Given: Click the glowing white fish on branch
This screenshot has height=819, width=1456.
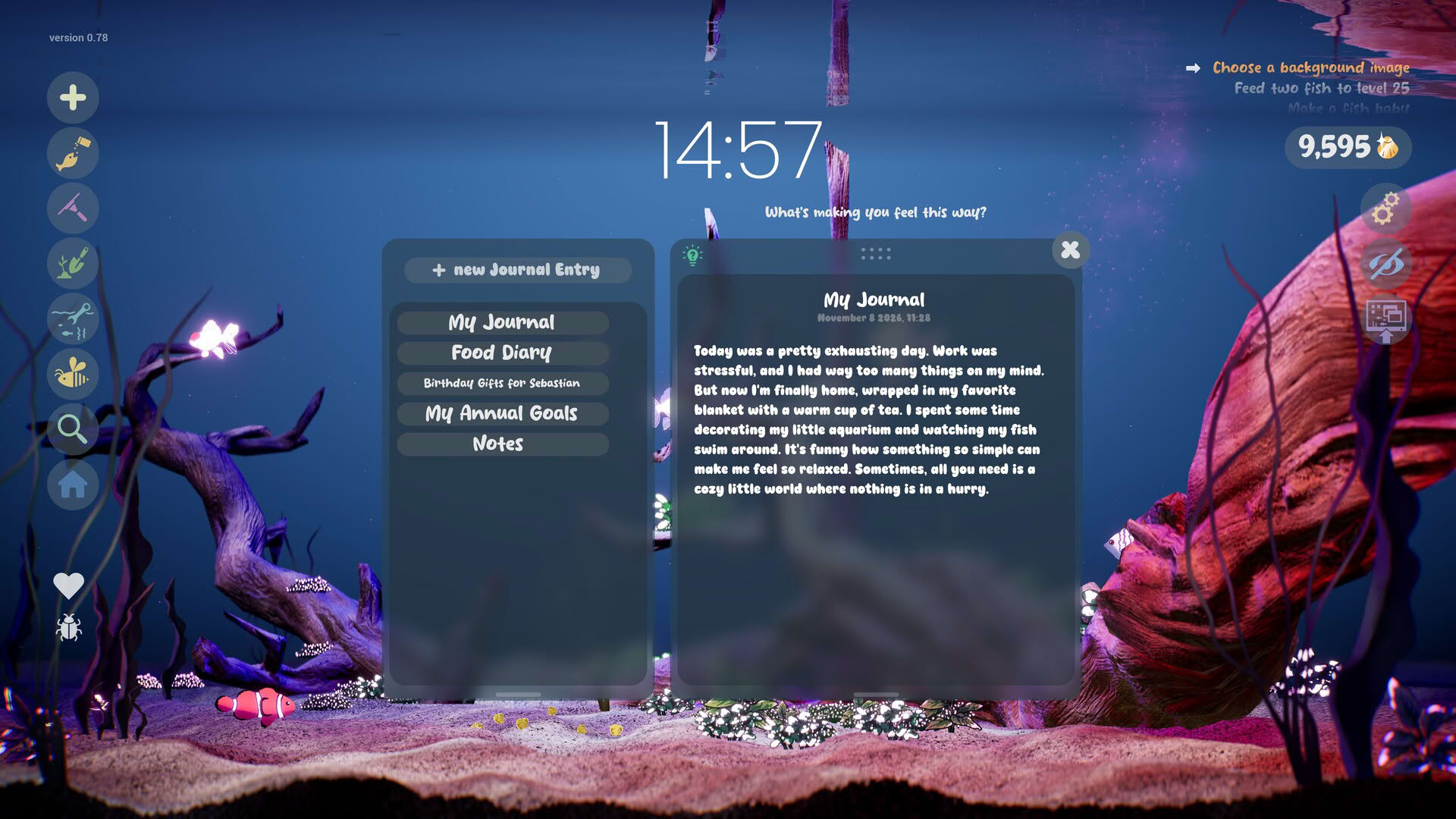Looking at the screenshot, I should pyautogui.click(x=215, y=338).
